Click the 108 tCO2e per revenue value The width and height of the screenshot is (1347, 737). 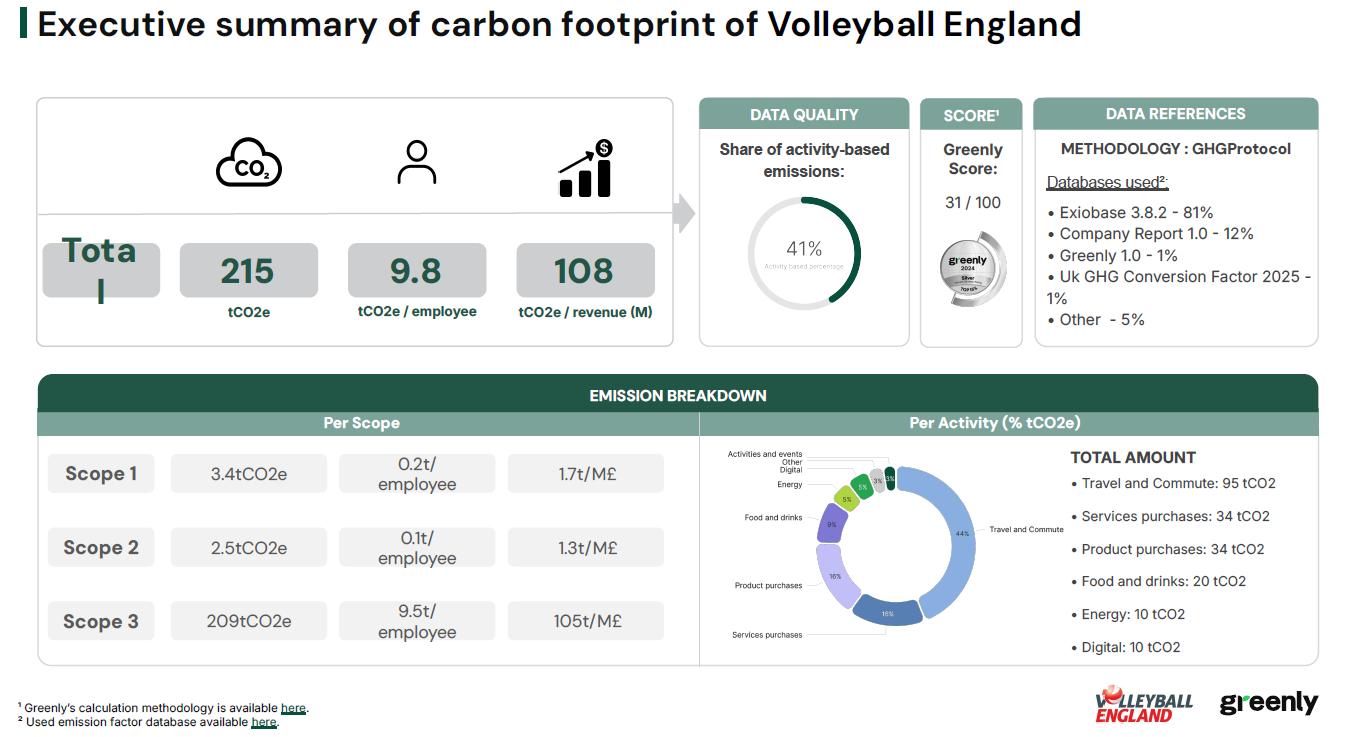(585, 270)
